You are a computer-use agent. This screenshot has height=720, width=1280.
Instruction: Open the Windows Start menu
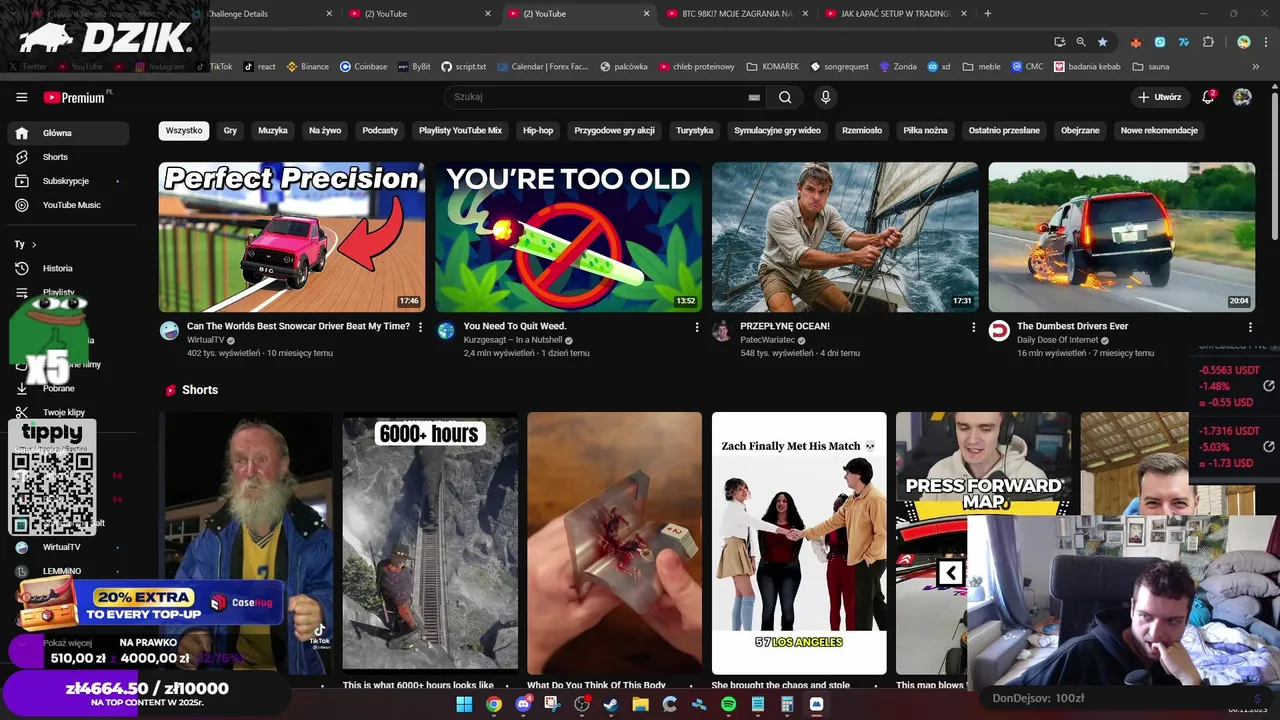pos(464,705)
